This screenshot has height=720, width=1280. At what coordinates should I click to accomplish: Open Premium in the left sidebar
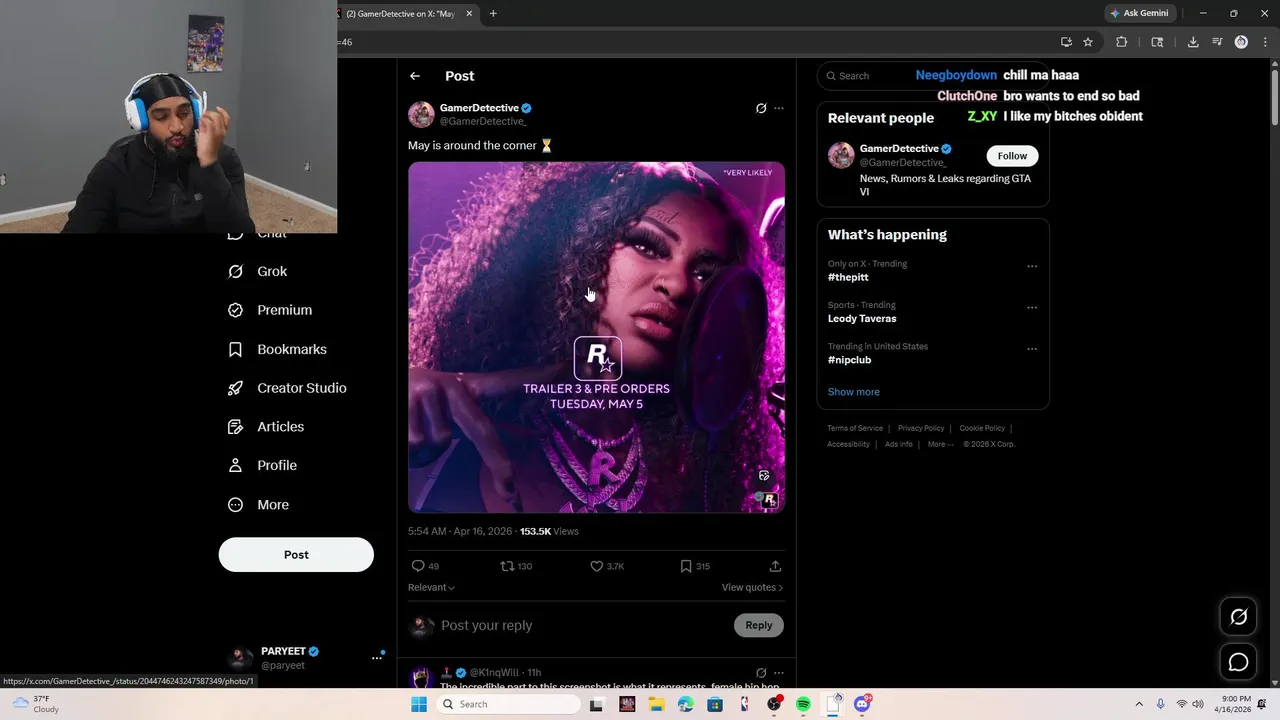pos(270,310)
